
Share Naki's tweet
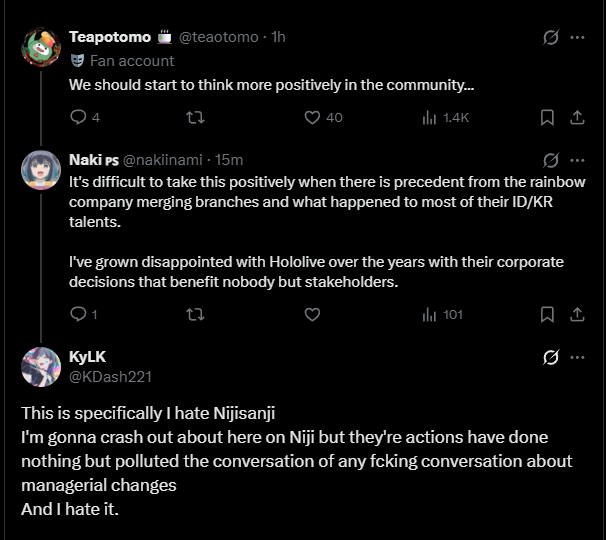point(577,314)
